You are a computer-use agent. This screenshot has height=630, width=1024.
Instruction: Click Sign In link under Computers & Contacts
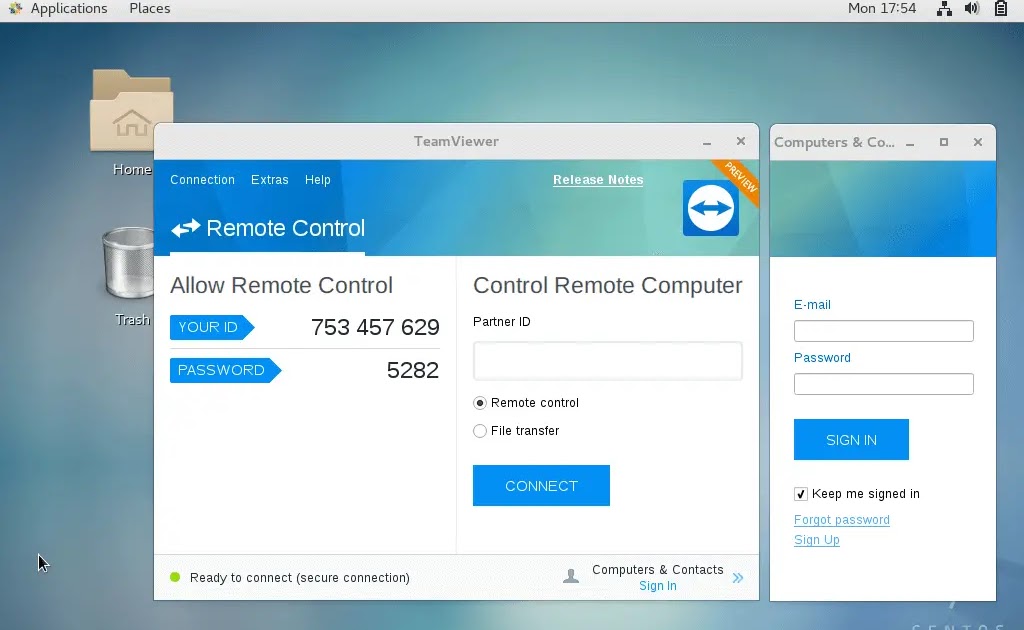(658, 586)
